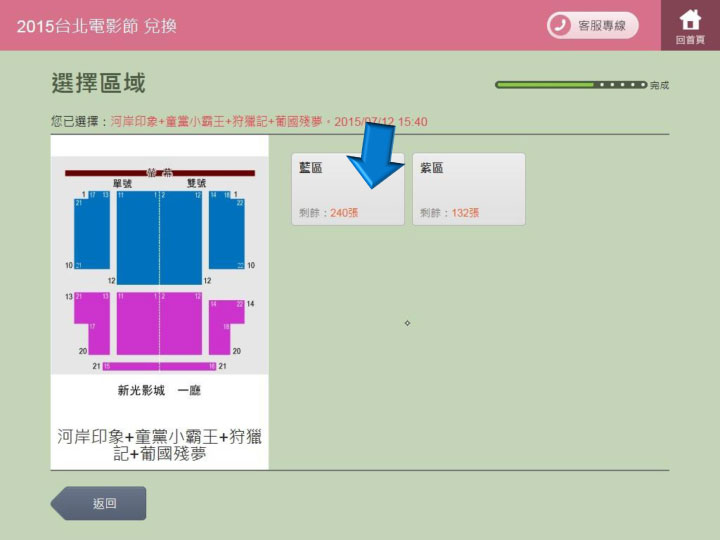Screen dimensions: 720x540
Task: Click the home icon labeled 回首頁
Action: pyautogui.click(x=690, y=25)
